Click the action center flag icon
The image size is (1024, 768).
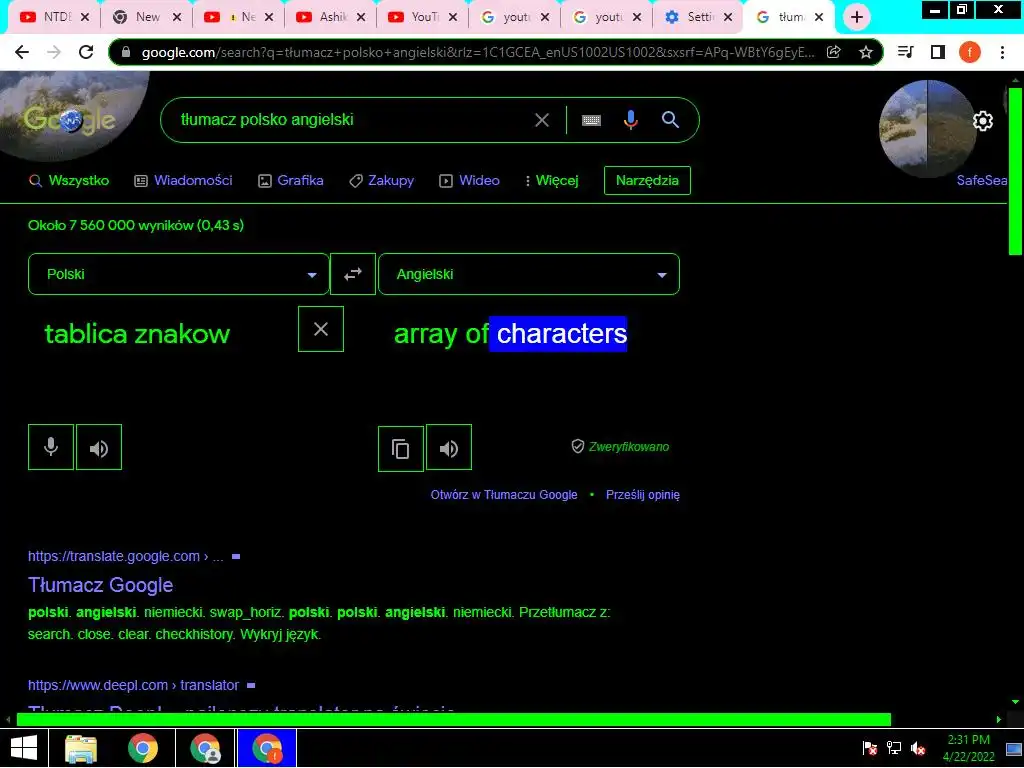[x=869, y=748]
